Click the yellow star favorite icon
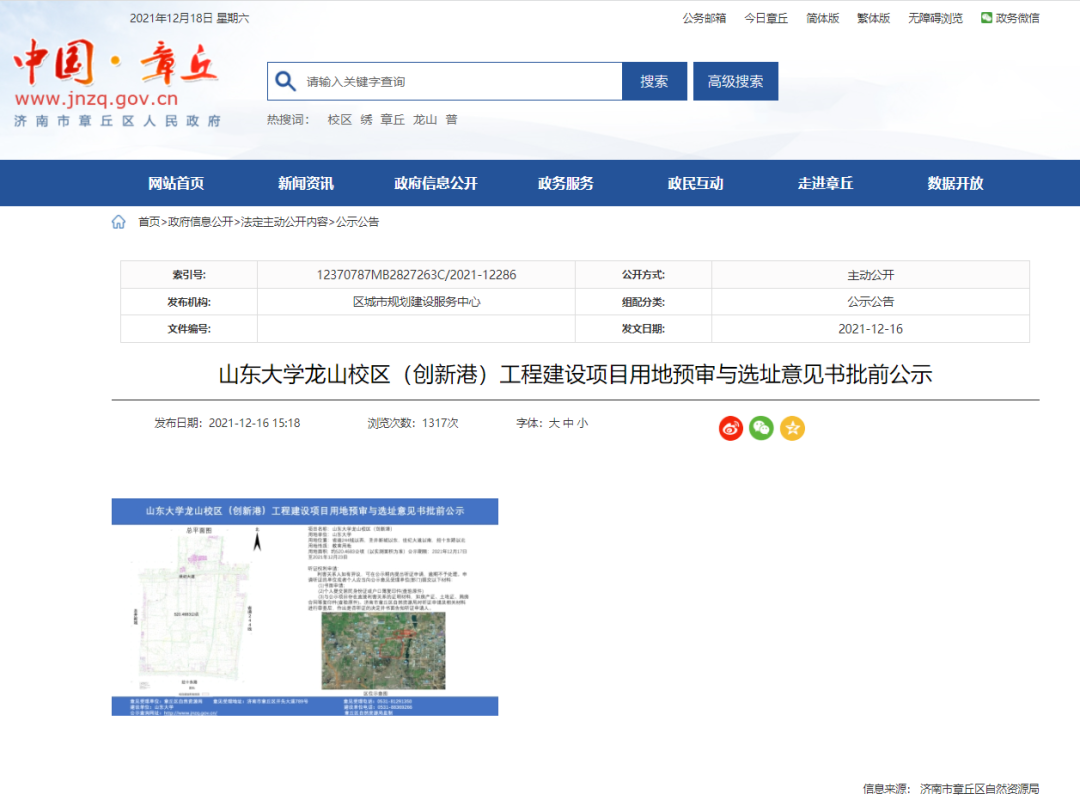Viewport: 1080px width, 806px height. [792, 428]
